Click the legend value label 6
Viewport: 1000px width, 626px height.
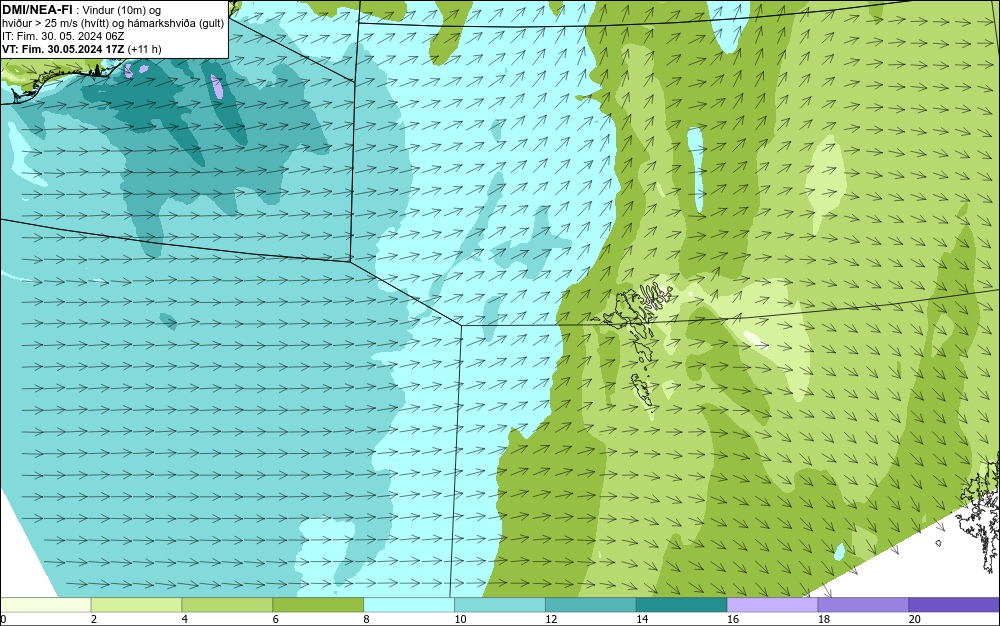tap(276, 619)
